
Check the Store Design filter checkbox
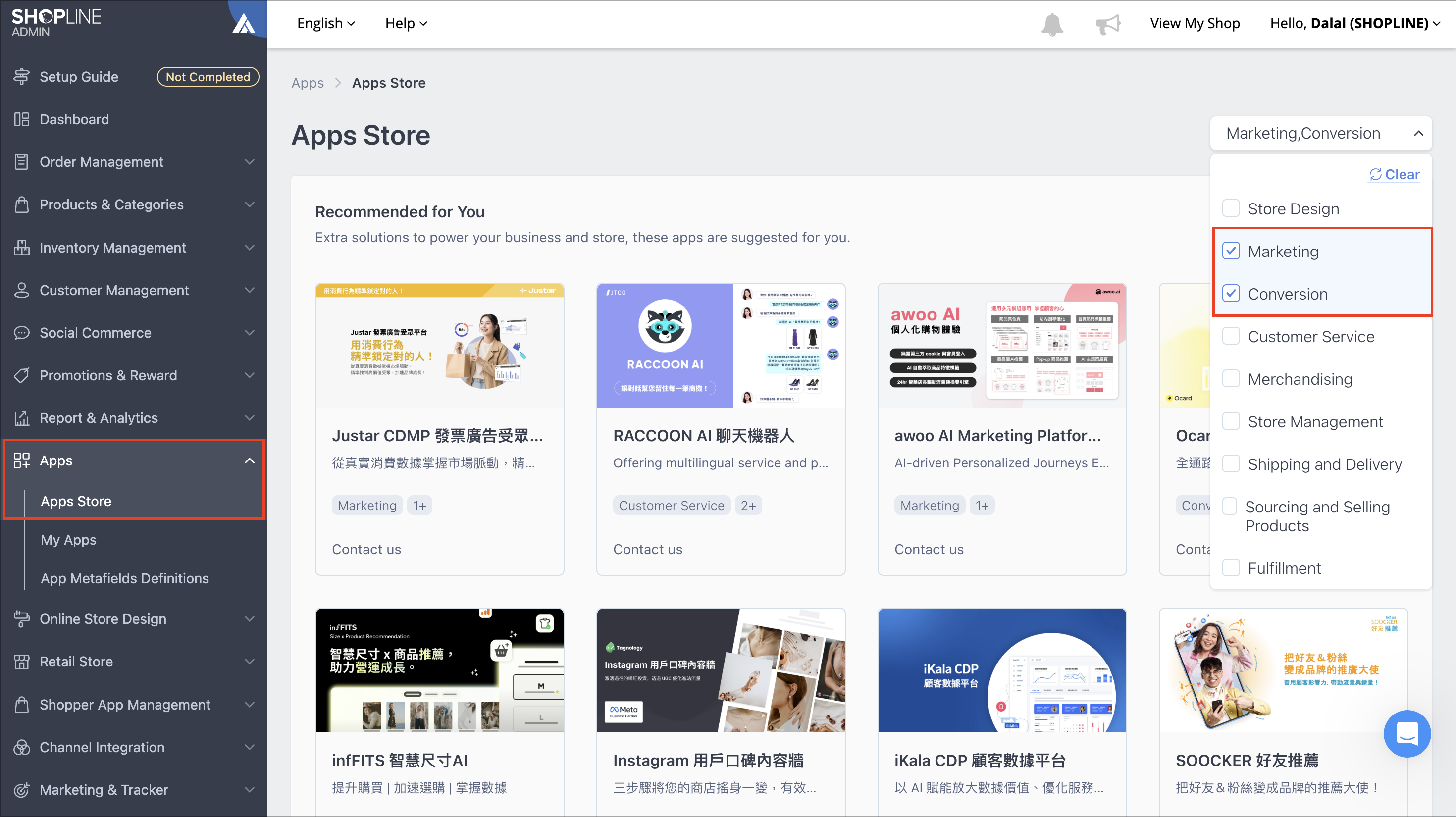click(1231, 208)
